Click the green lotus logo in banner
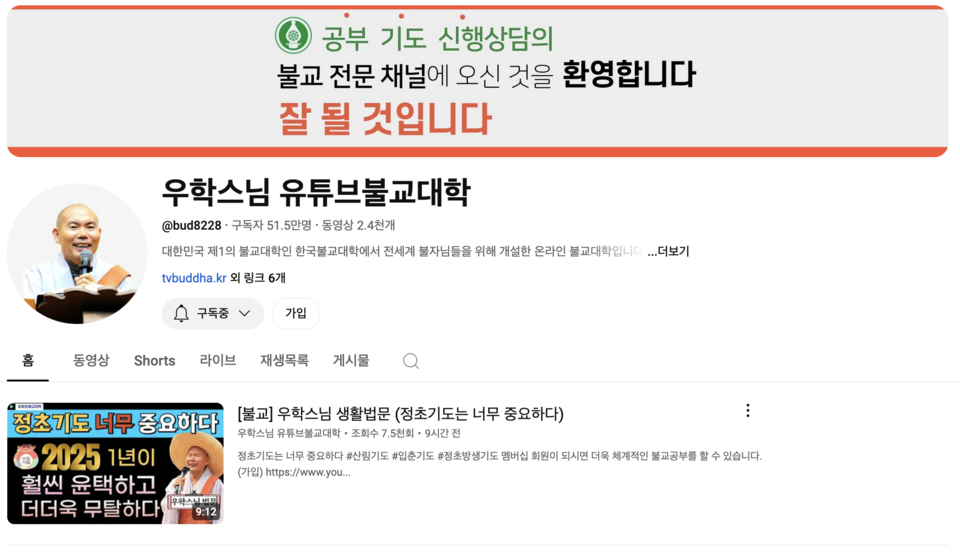 pyautogui.click(x=293, y=35)
